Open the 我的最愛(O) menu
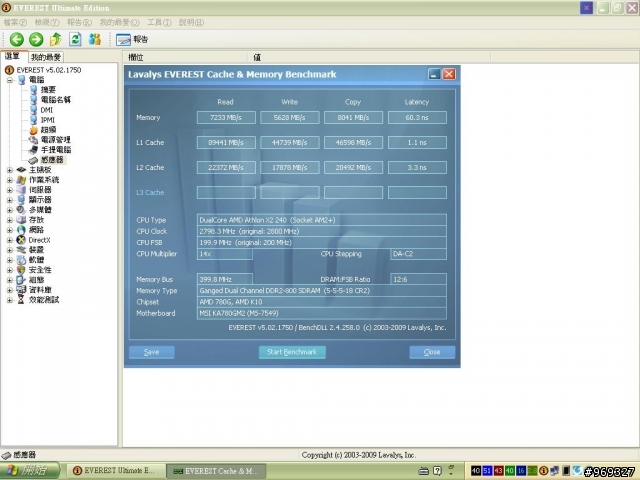640x480 pixels. (119, 22)
